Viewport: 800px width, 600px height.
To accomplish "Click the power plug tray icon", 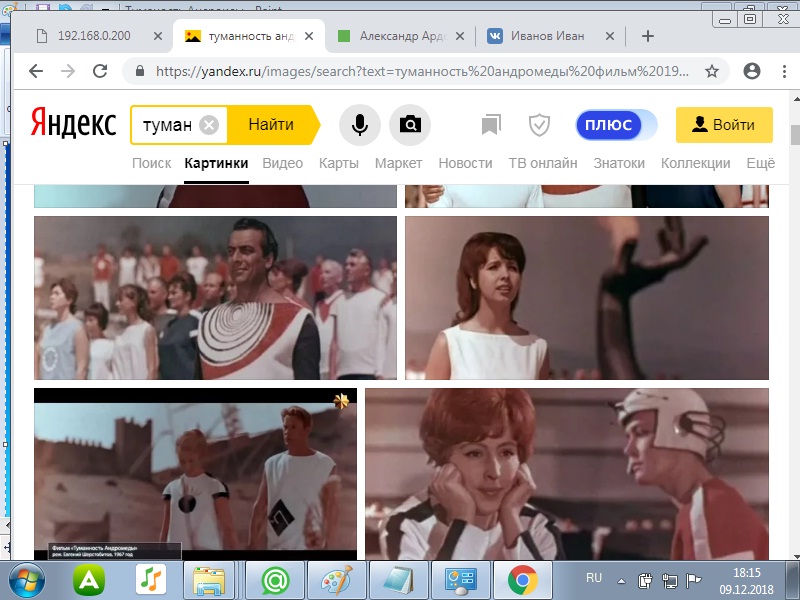I will (x=645, y=581).
